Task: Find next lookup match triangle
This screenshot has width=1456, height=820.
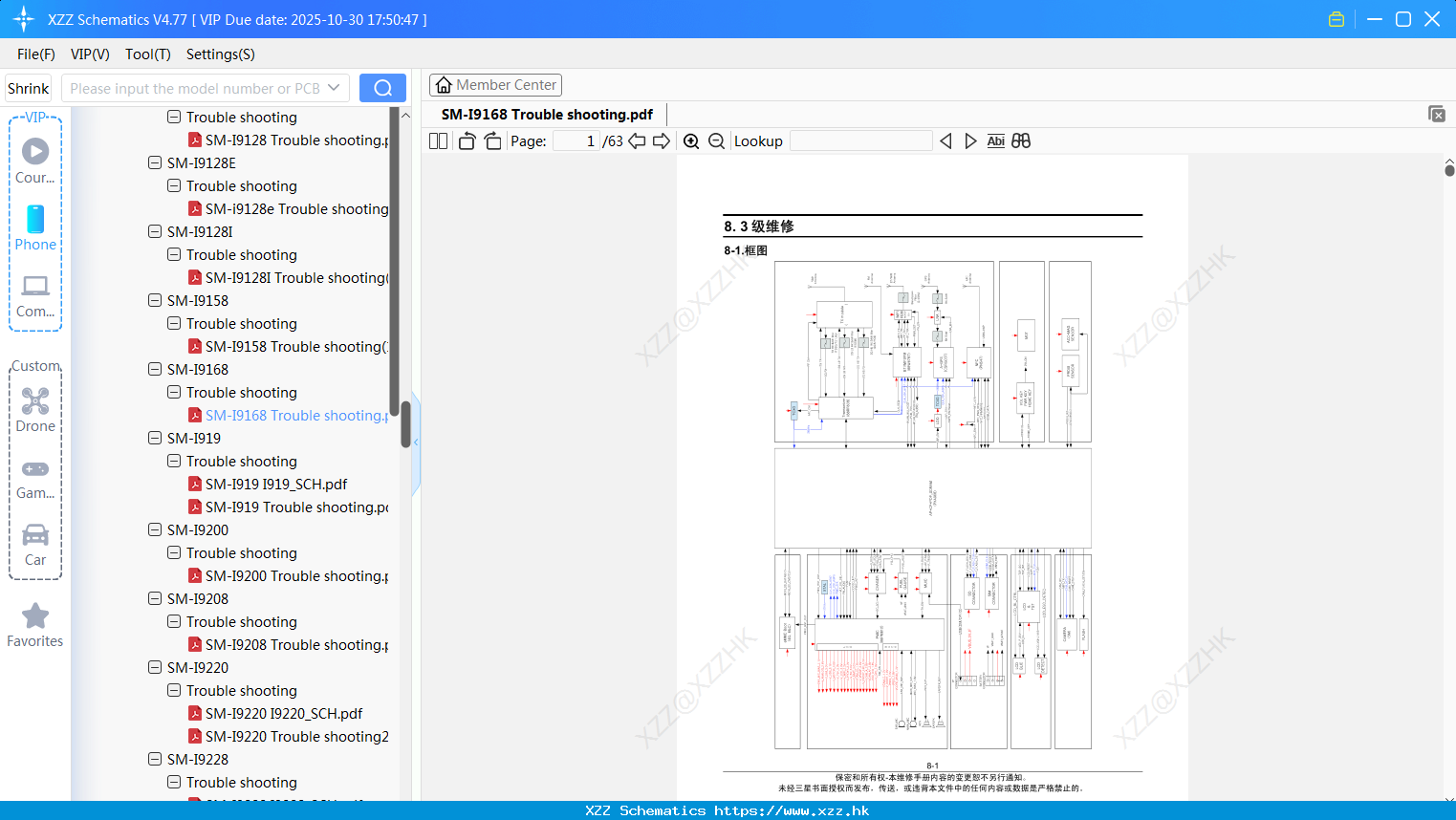Action: pos(970,141)
